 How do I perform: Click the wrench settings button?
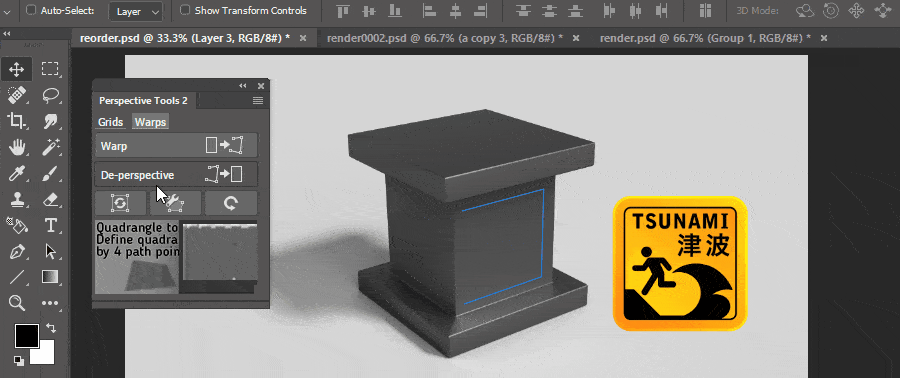(176, 203)
